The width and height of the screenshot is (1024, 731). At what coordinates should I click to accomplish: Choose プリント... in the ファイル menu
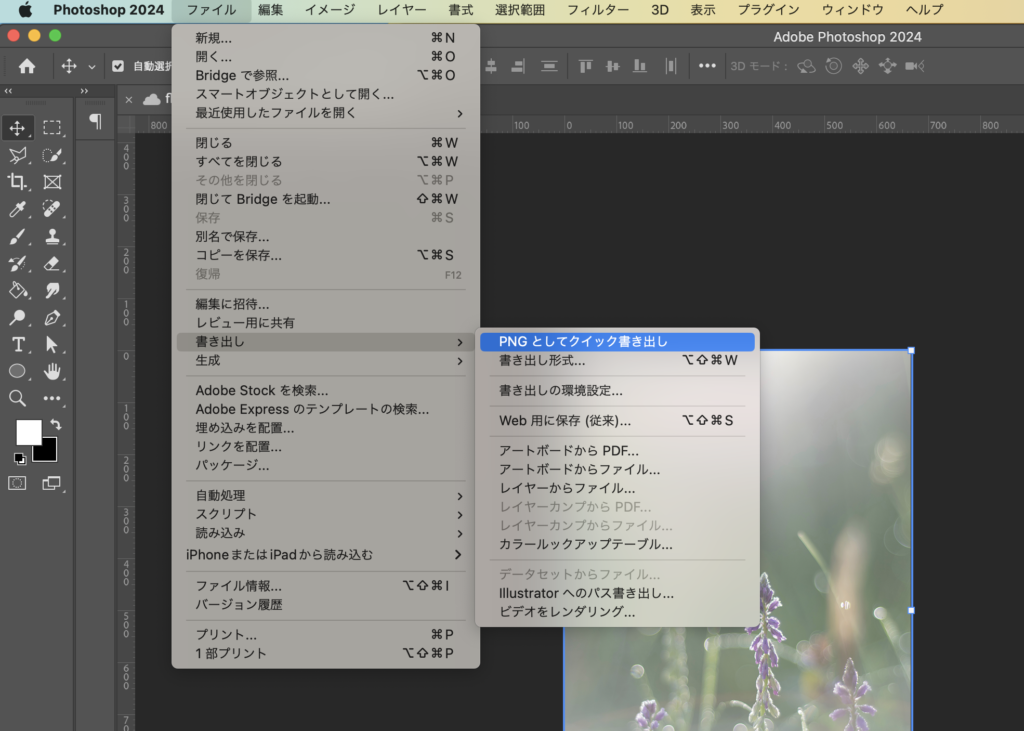(x=325, y=634)
